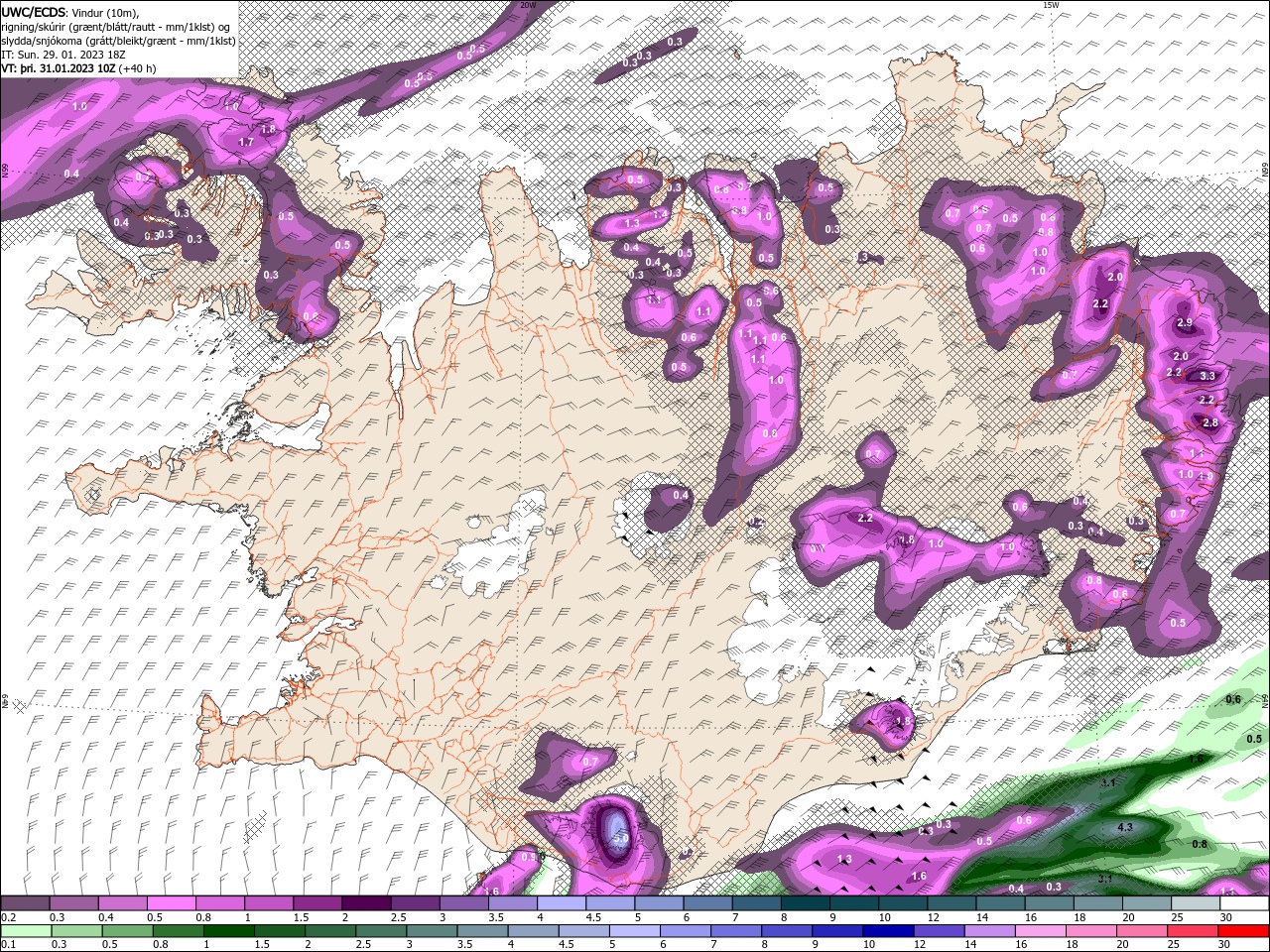Click the UWC/ECDS title text
The height and width of the screenshot is (952, 1270).
tap(33, 12)
